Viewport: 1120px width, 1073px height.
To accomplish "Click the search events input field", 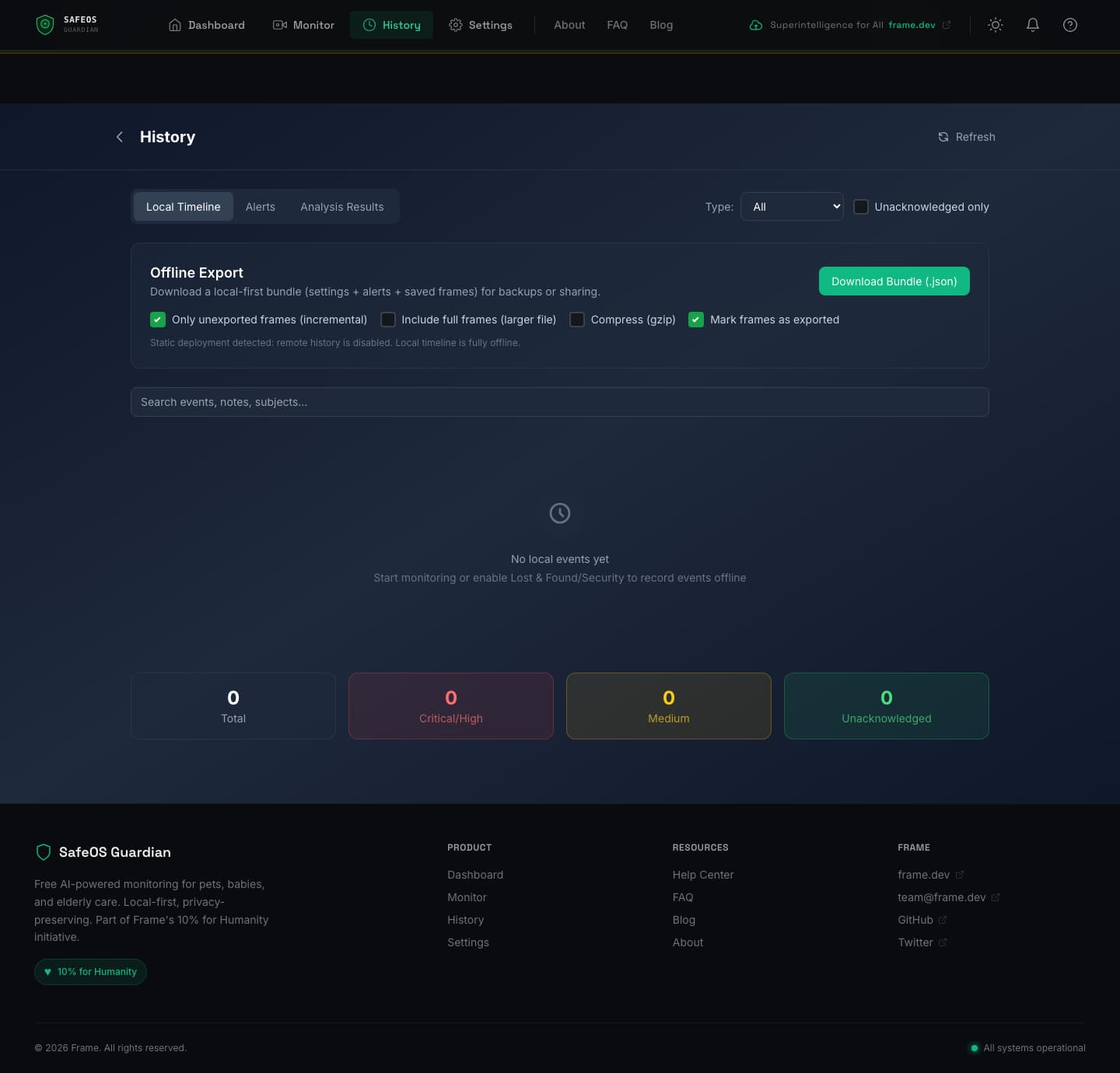I will click(559, 402).
